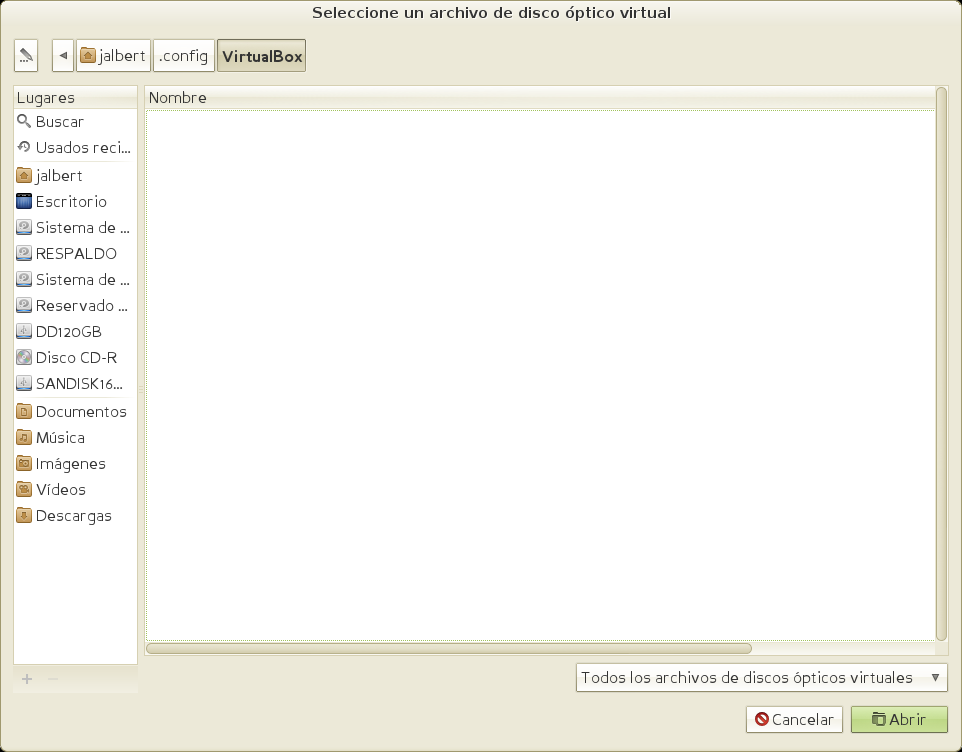The height and width of the screenshot is (752, 962).
Task: Go to the Música folder
Action: point(60,438)
